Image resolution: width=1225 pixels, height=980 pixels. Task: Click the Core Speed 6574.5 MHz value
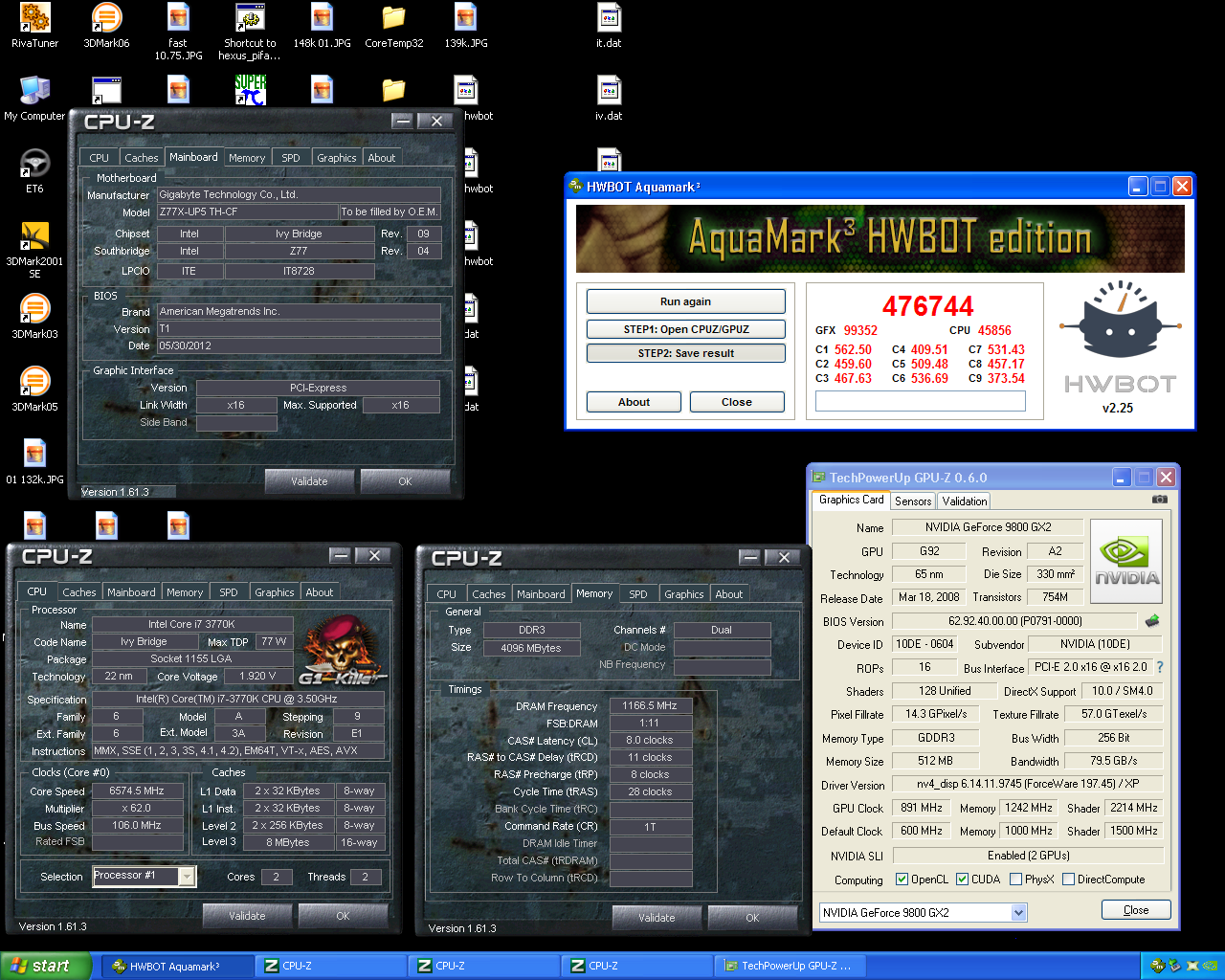click(x=138, y=791)
